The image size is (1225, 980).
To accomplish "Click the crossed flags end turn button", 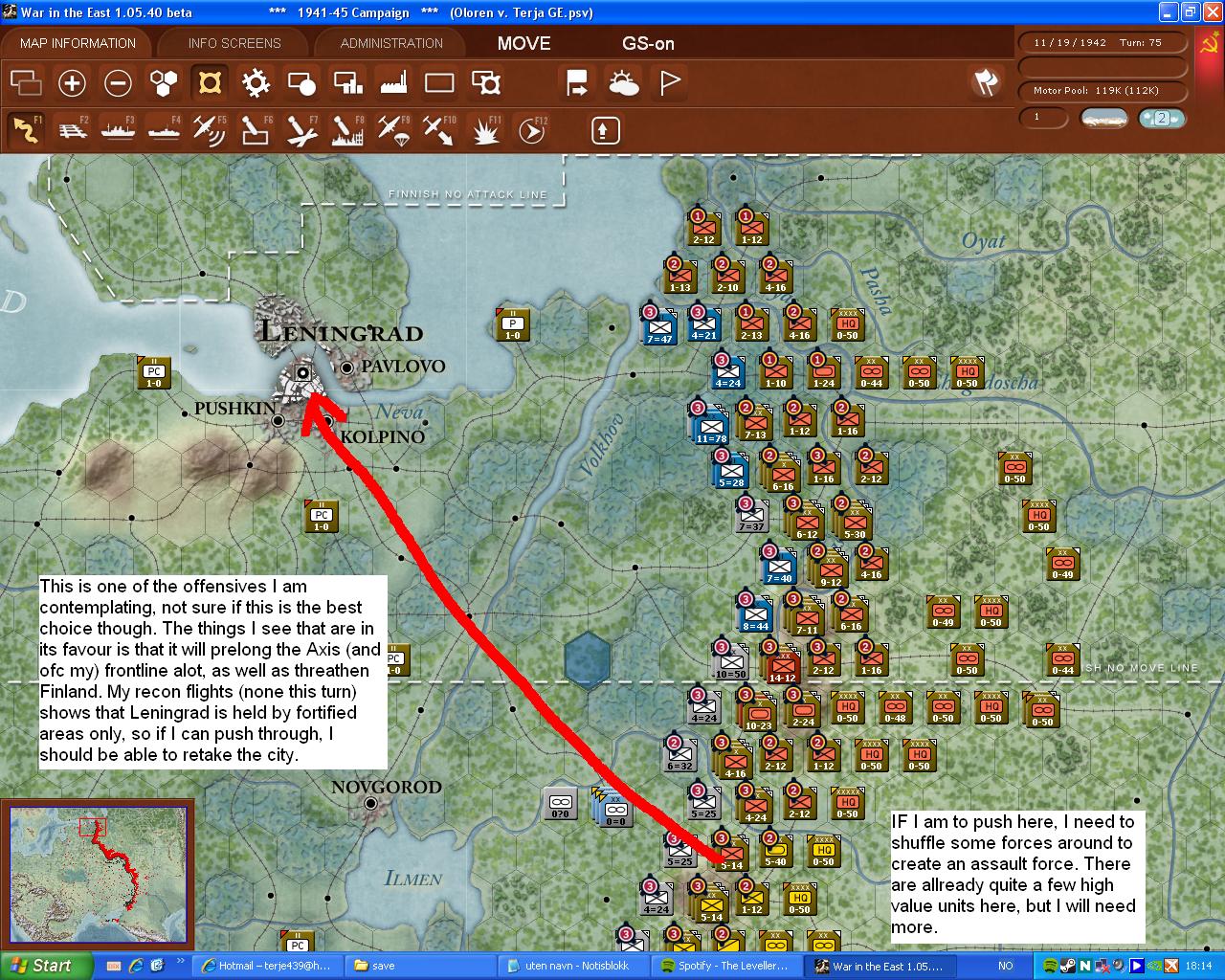I will (x=985, y=82).
